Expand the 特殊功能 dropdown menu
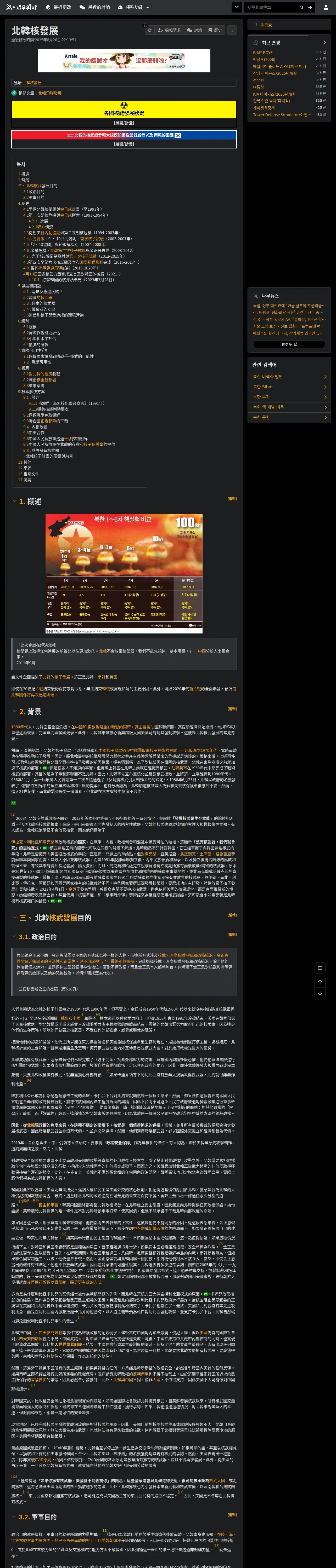 (x=133, y=7)
